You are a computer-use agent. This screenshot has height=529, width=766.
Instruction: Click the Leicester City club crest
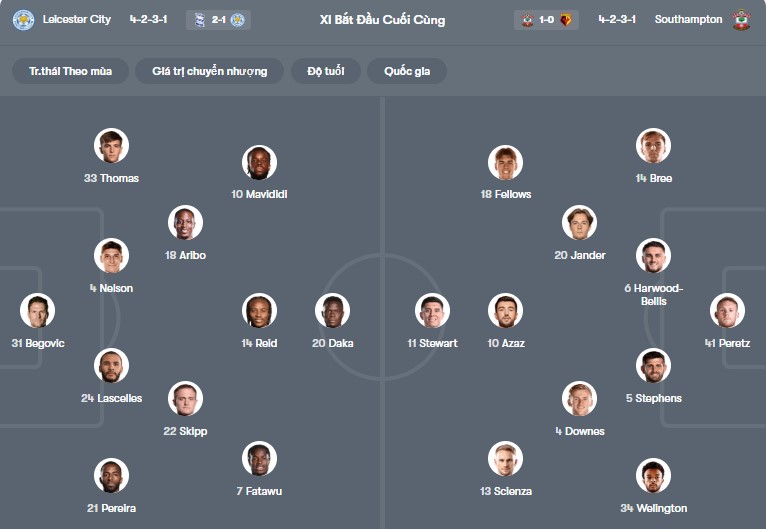[23, 20]
